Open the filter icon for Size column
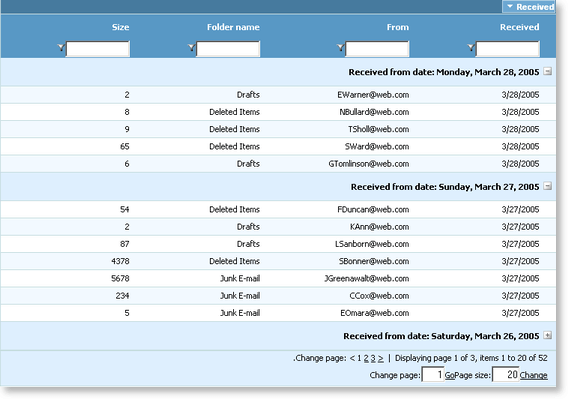 pyautogui.click(x=61, y=47)
